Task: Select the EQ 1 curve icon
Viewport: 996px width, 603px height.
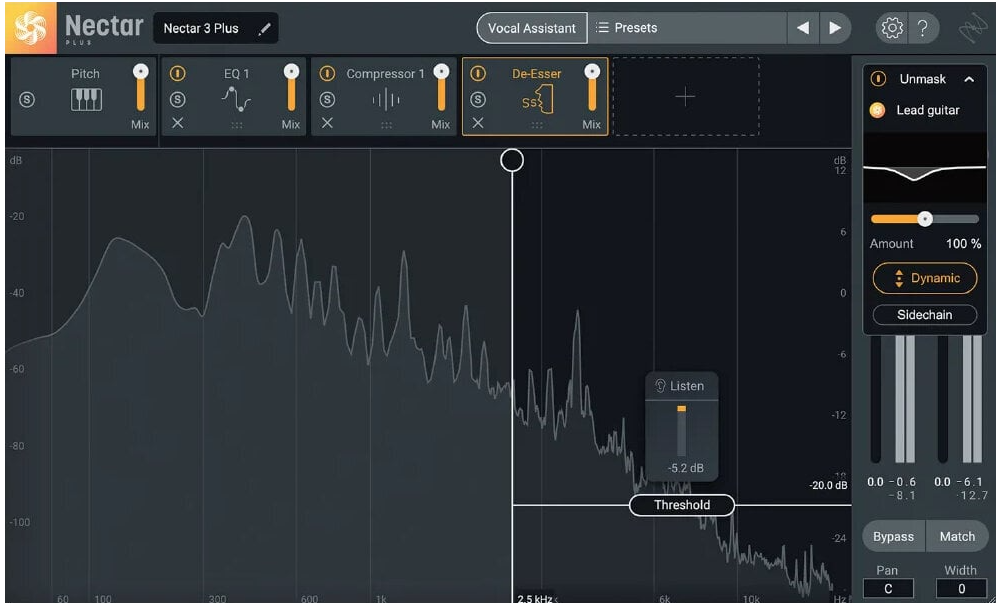Action: [236, 99]
